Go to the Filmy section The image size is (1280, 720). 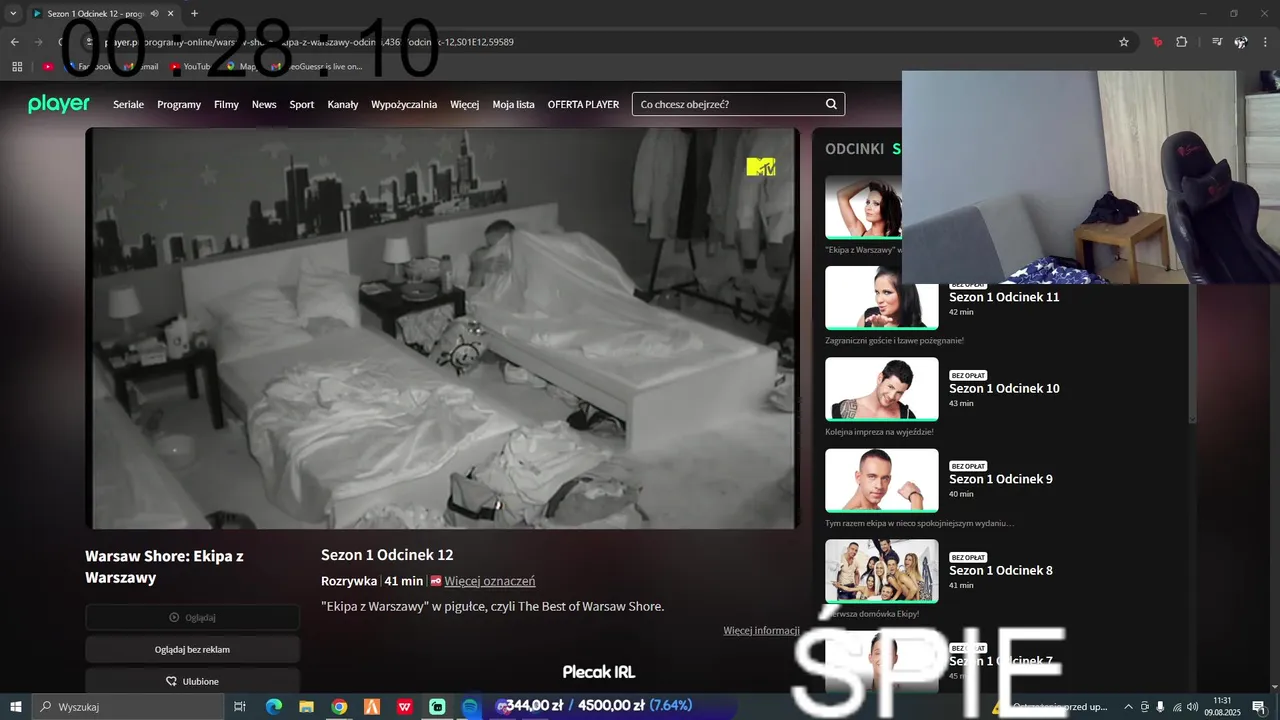(x=226, y=104)
